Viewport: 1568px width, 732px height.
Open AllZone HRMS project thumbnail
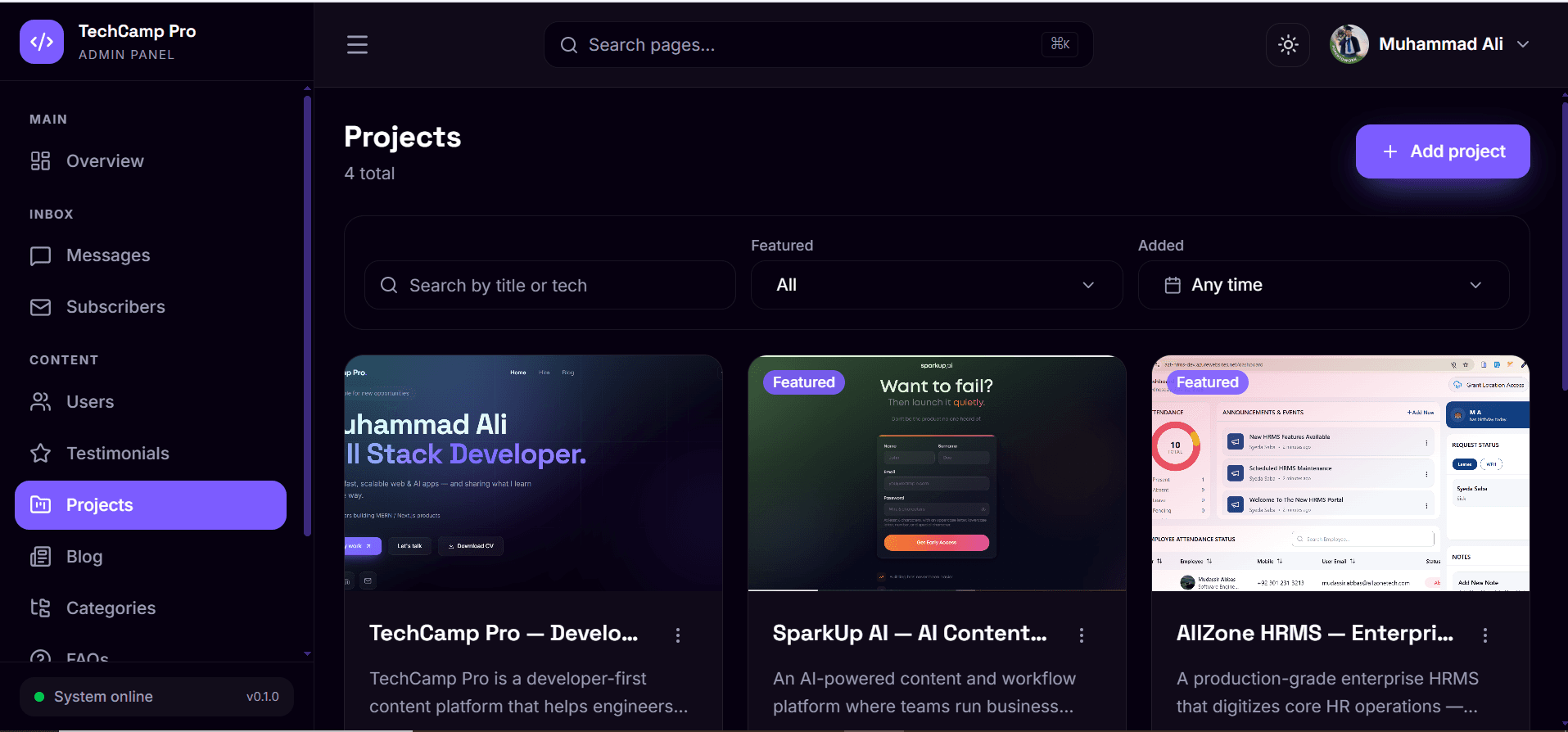pyautogui.click(x=1340, y=473)
